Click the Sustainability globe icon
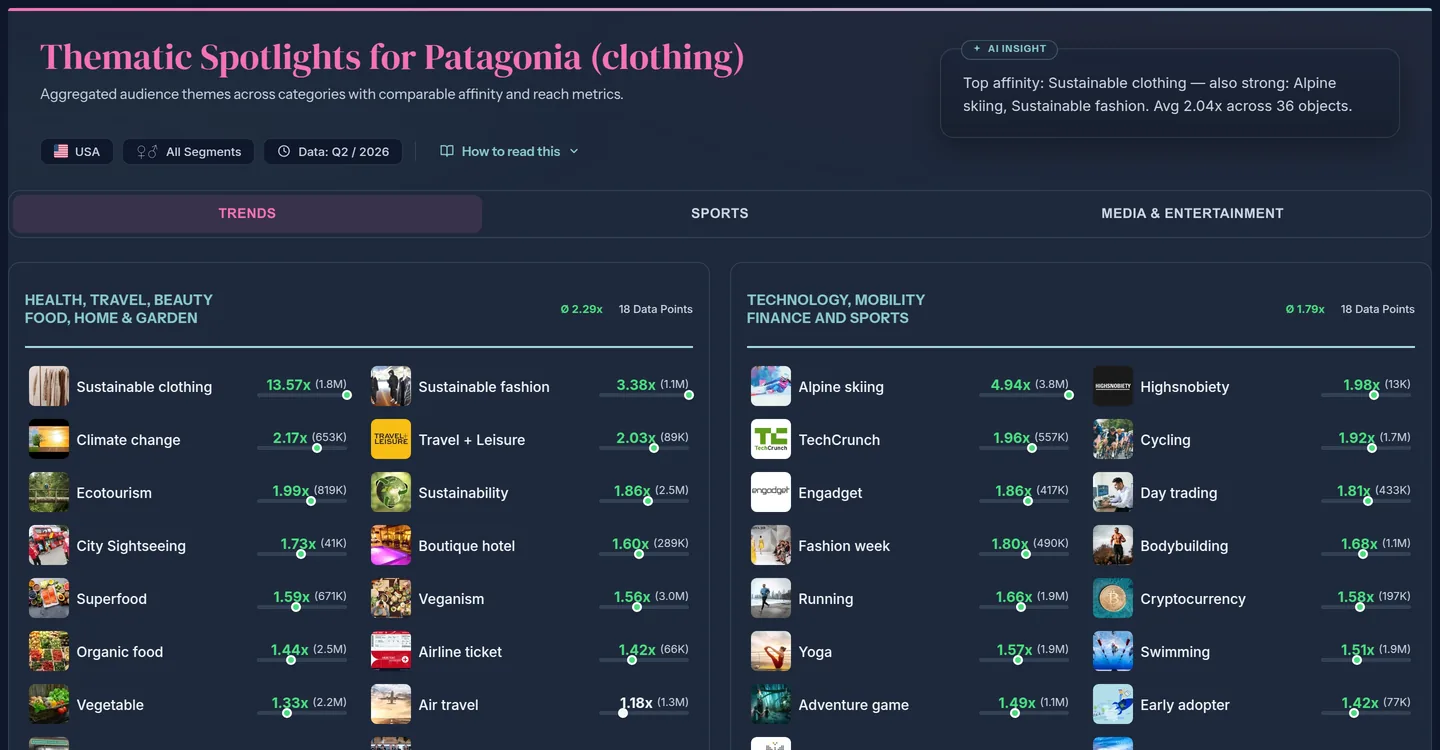 click(391, 492)
